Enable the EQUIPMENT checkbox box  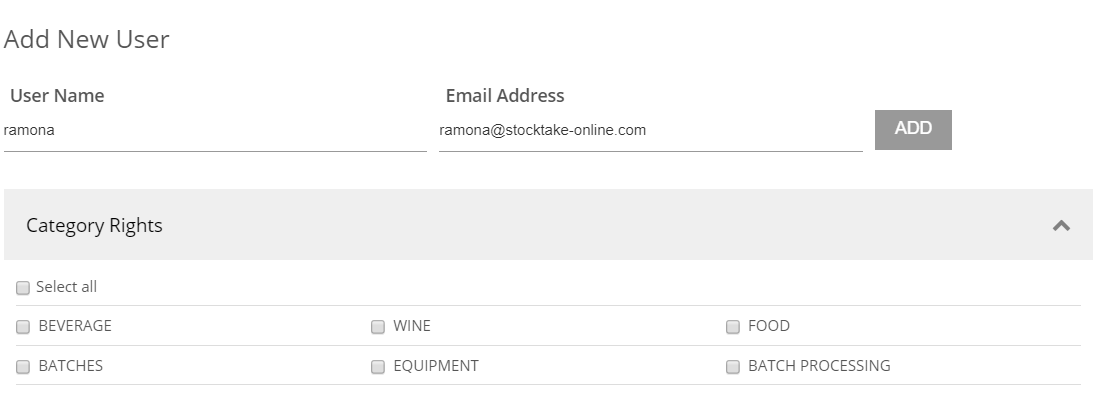(378, 367)
